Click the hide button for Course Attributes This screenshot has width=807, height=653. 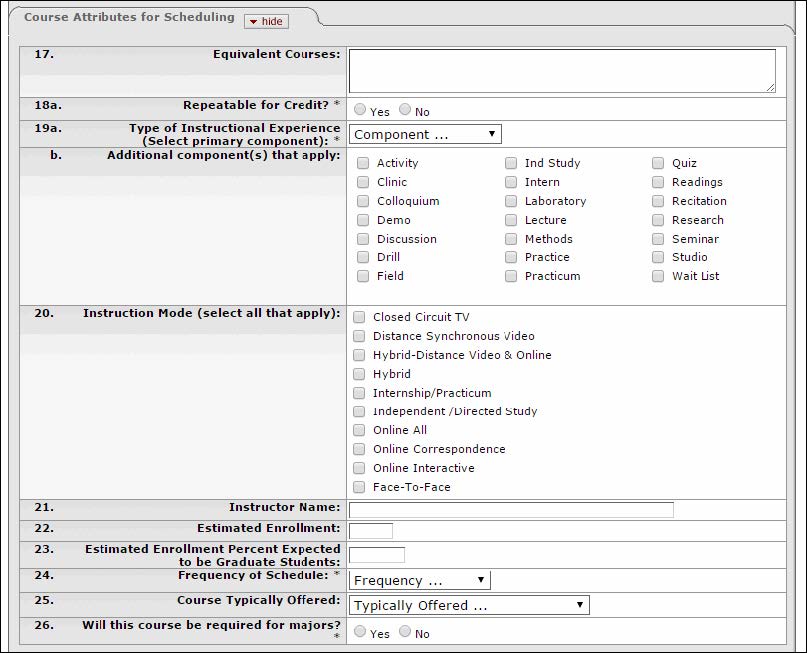(266, 21)
